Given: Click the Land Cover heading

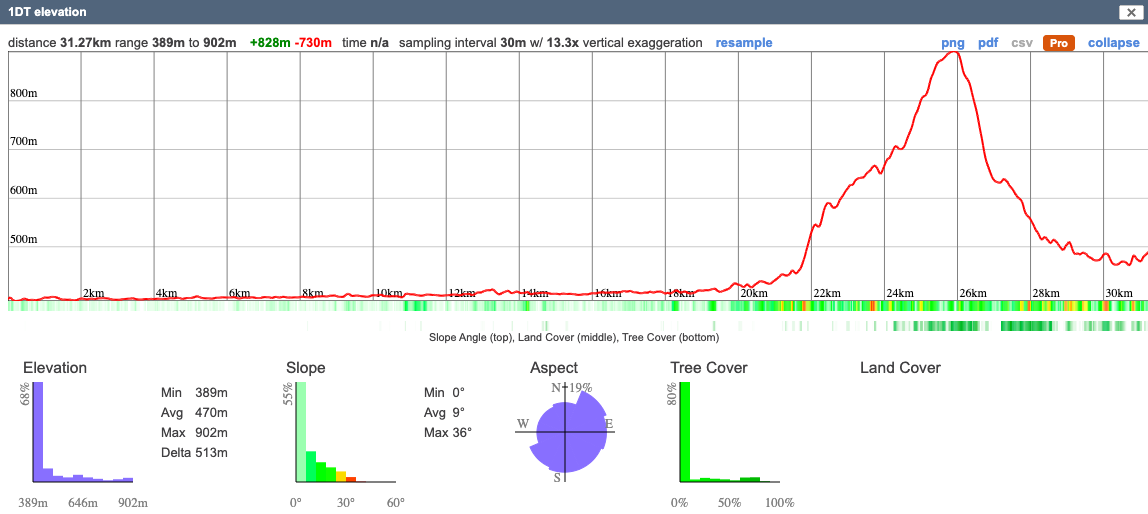Looking at the screenshot, I should tap(900, 368).
